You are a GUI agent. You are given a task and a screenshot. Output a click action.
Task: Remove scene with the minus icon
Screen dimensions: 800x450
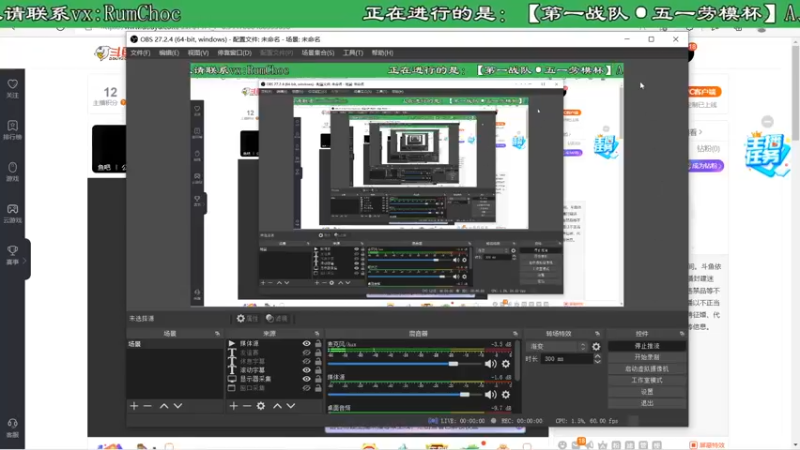147,406
